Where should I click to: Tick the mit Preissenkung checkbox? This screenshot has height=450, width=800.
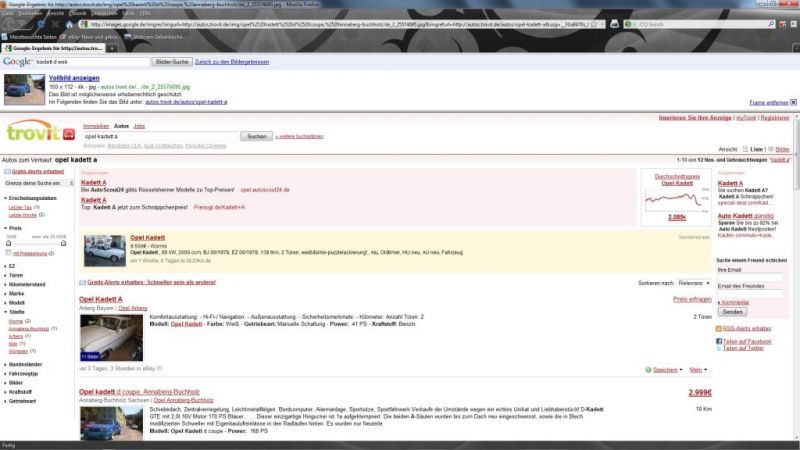[x=8, y=253]
